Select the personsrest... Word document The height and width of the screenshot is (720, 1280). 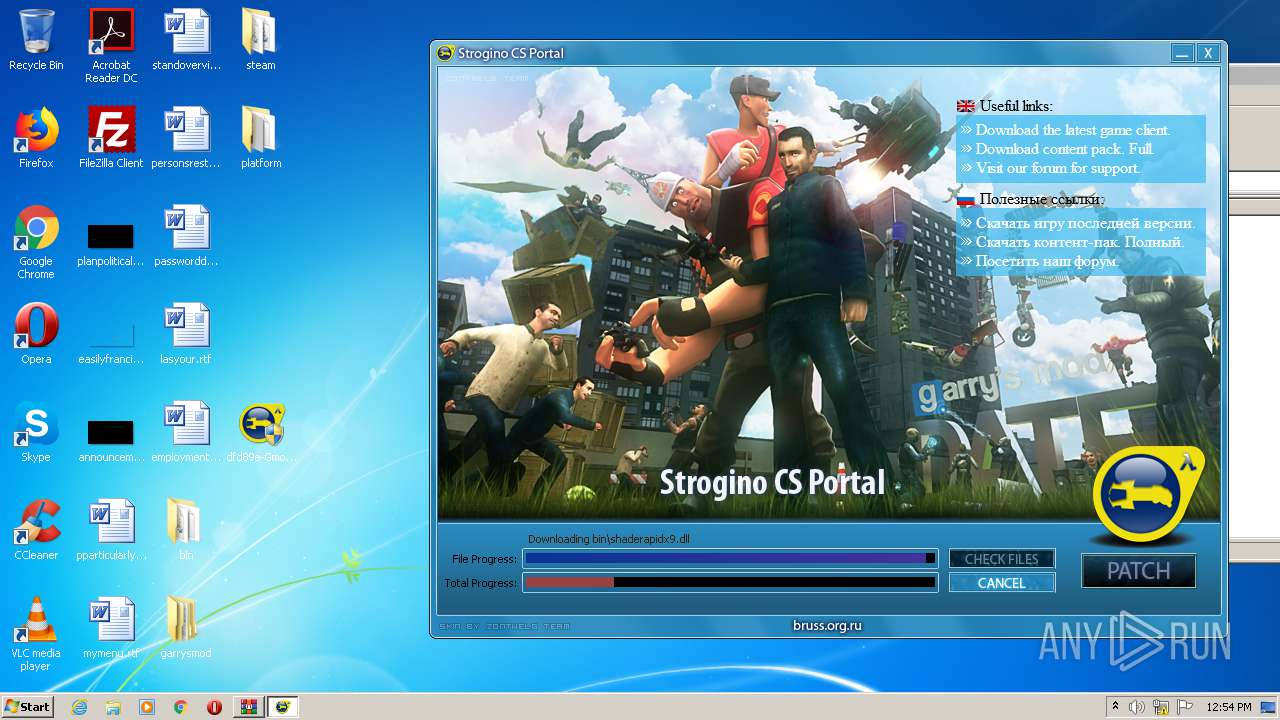pos(186,138)
